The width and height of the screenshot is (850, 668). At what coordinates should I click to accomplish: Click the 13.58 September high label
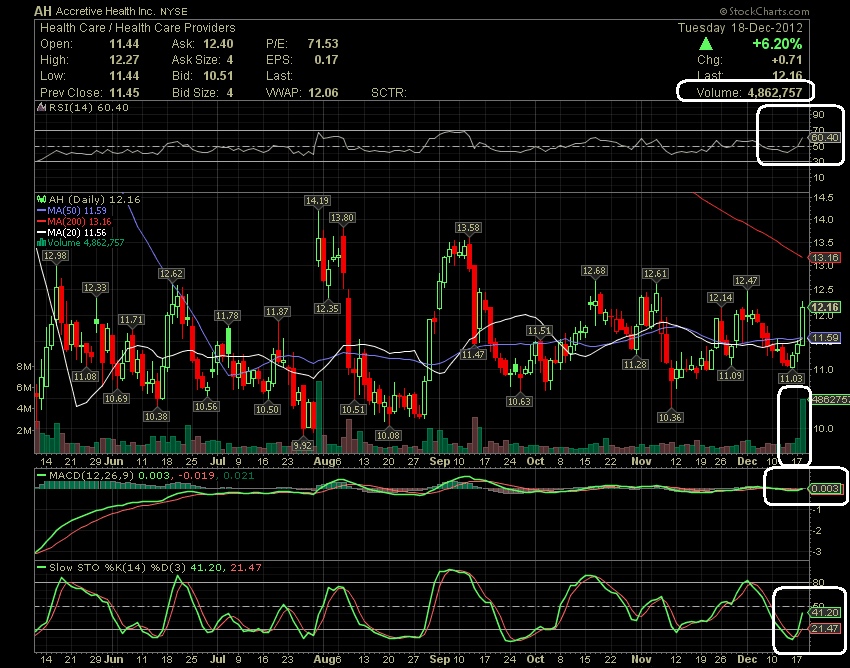click(468, 227)
